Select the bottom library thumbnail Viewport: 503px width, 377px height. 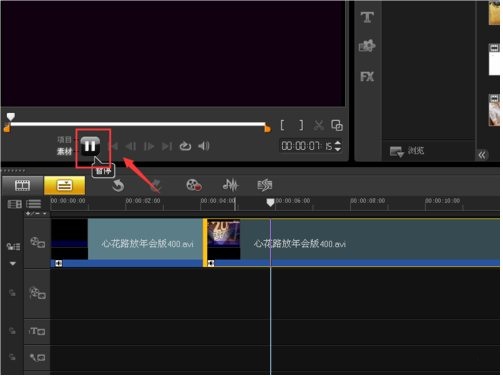[494, 110]
